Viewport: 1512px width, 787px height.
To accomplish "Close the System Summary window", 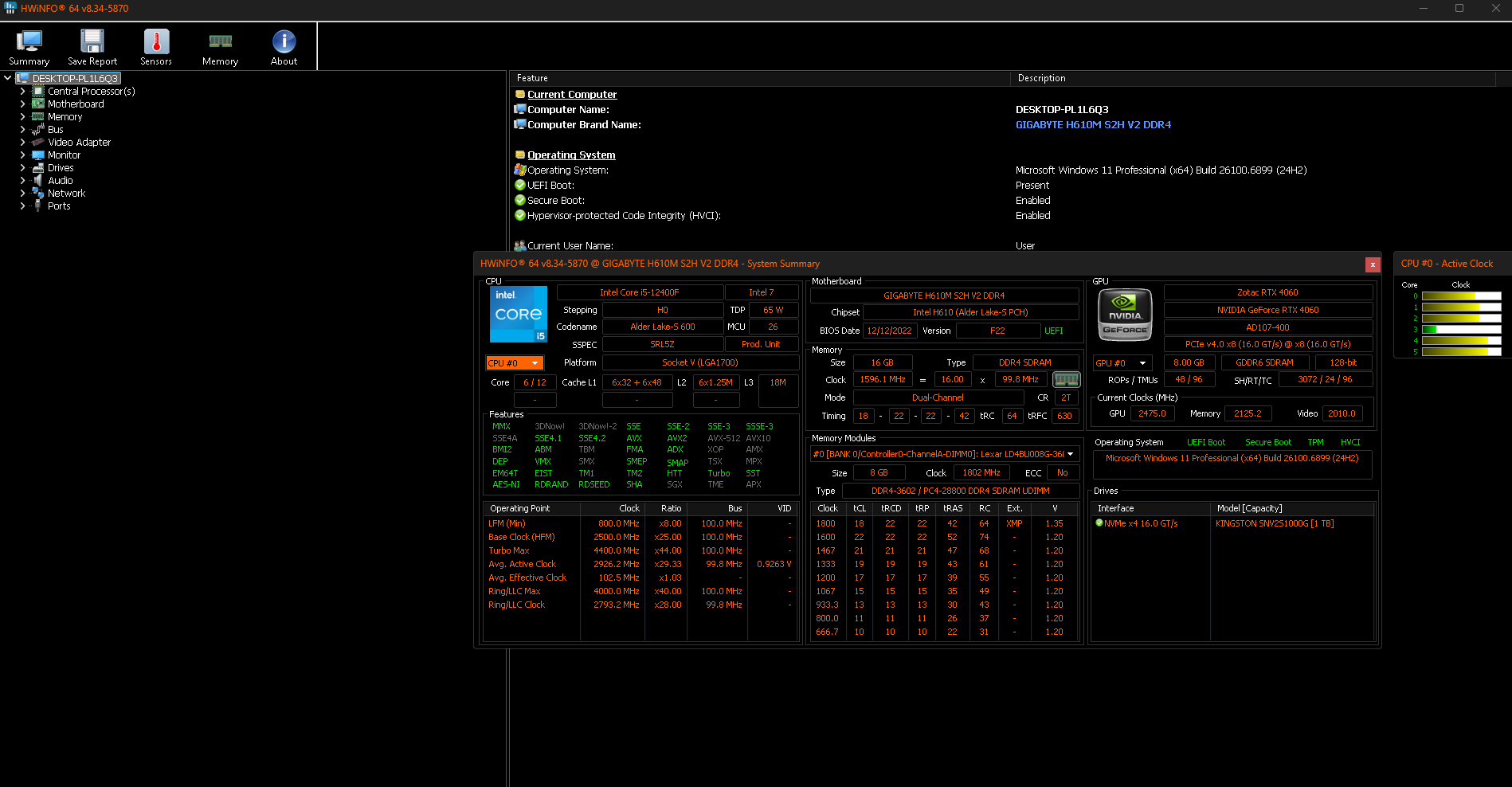I will pyautogui.click(x=1372, y=264).
